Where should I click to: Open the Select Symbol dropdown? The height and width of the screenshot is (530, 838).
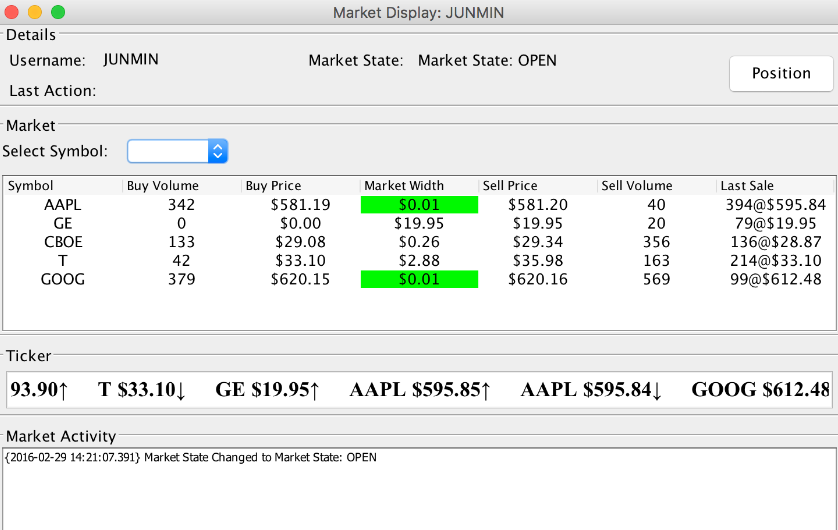pyautogui.click(x=177, y=151)
